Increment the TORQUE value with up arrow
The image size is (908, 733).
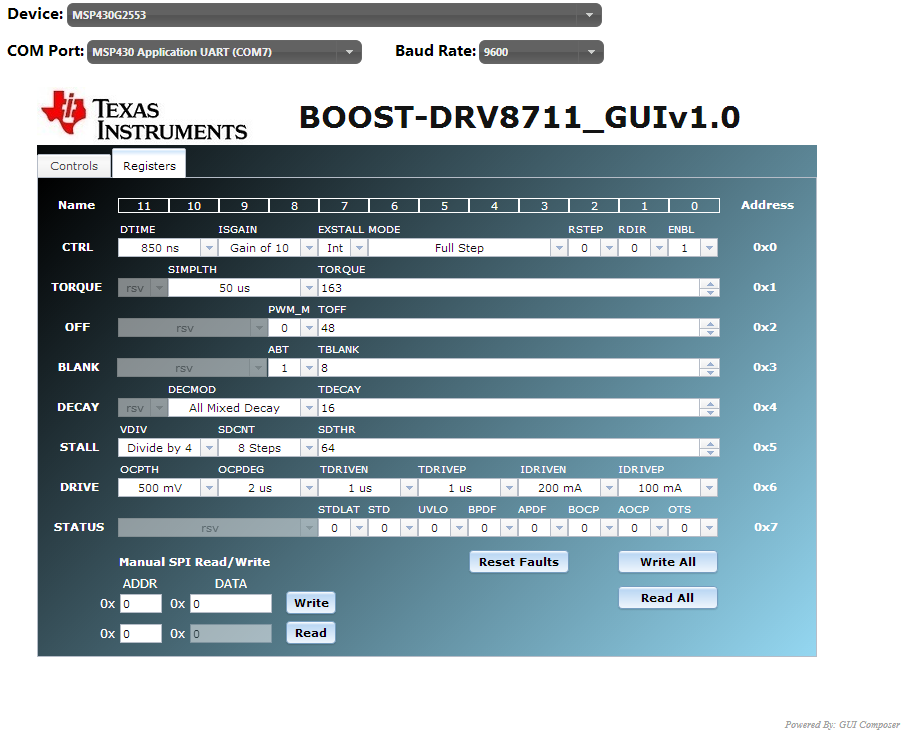(710, 284)
